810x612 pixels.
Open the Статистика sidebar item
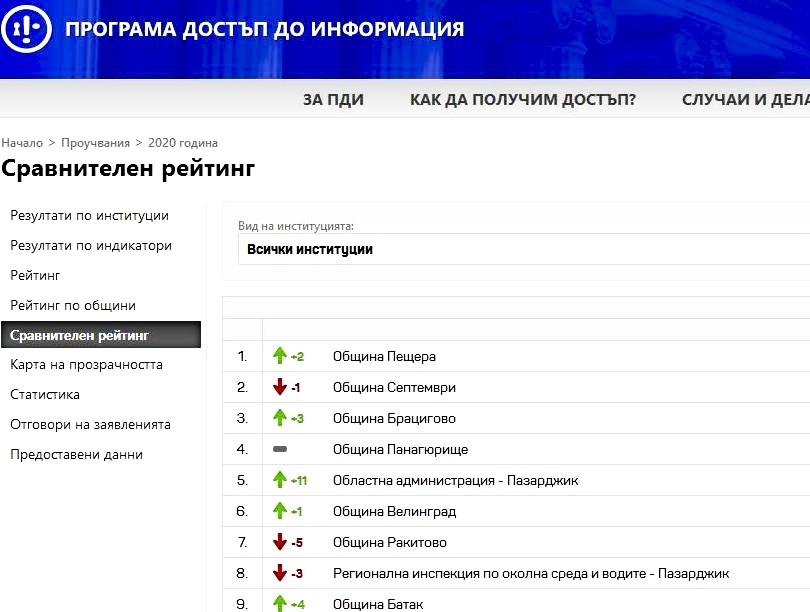coord(45,395)
